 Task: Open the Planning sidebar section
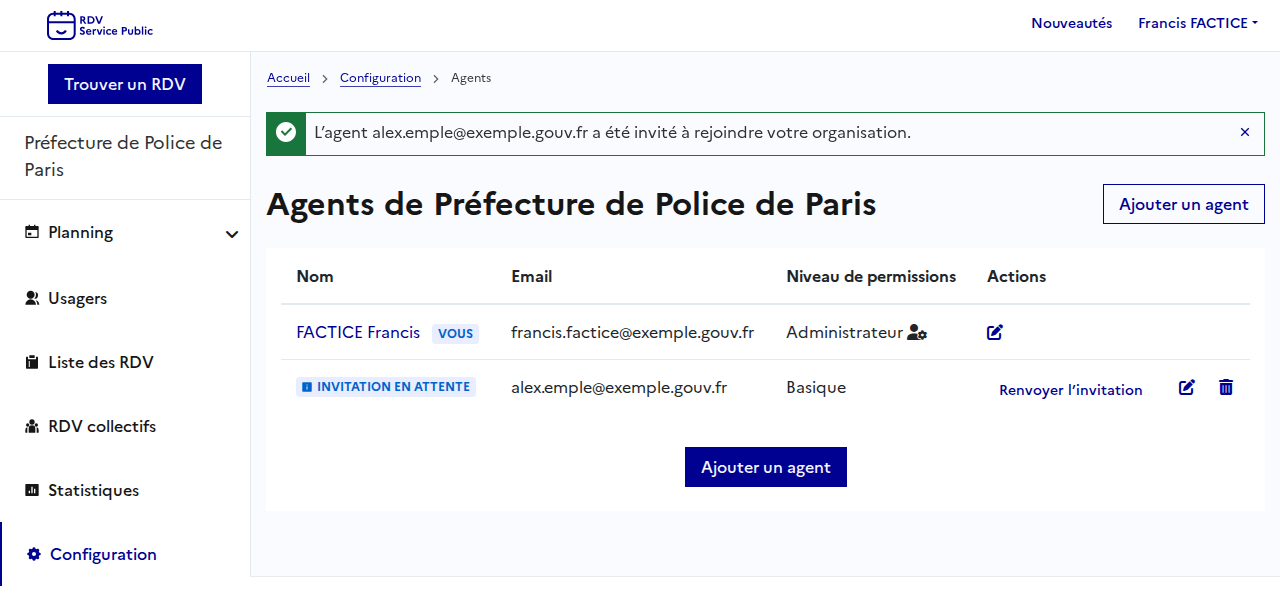pos(80,233)
